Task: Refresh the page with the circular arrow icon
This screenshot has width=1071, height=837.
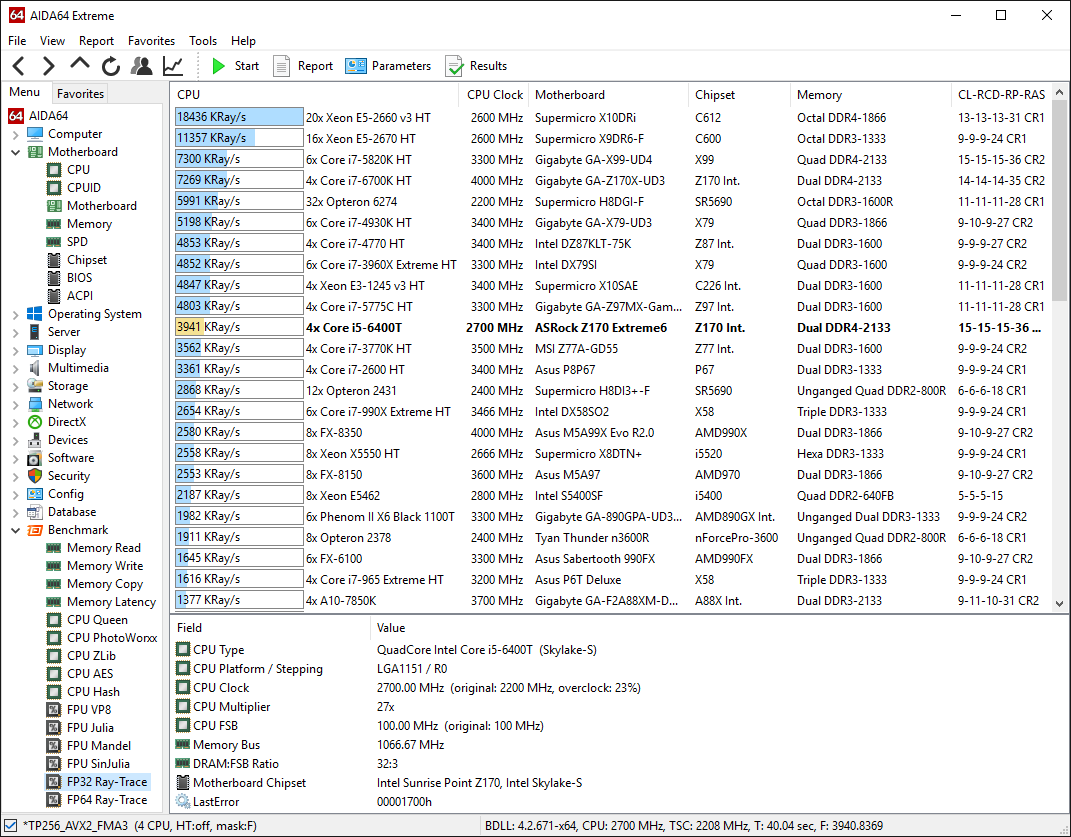Action: pos(111,66)
